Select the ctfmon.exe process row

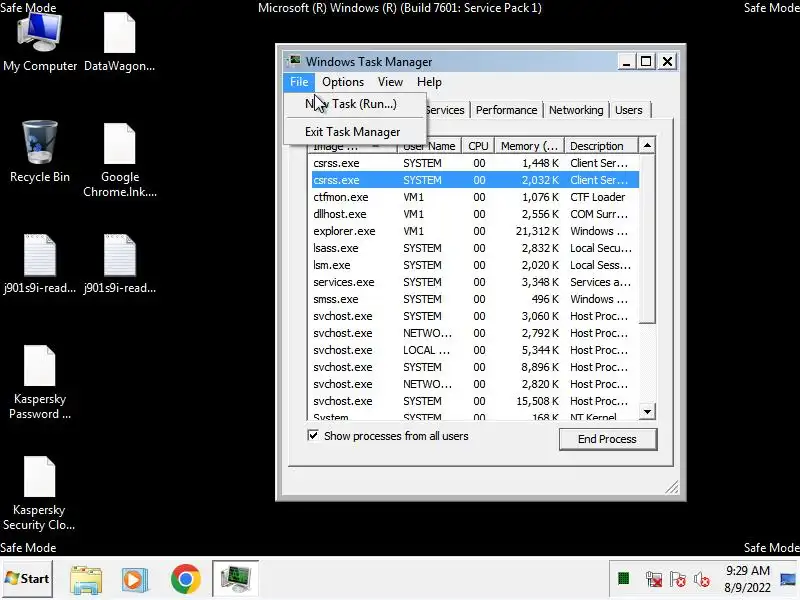(x=474, y=197)
